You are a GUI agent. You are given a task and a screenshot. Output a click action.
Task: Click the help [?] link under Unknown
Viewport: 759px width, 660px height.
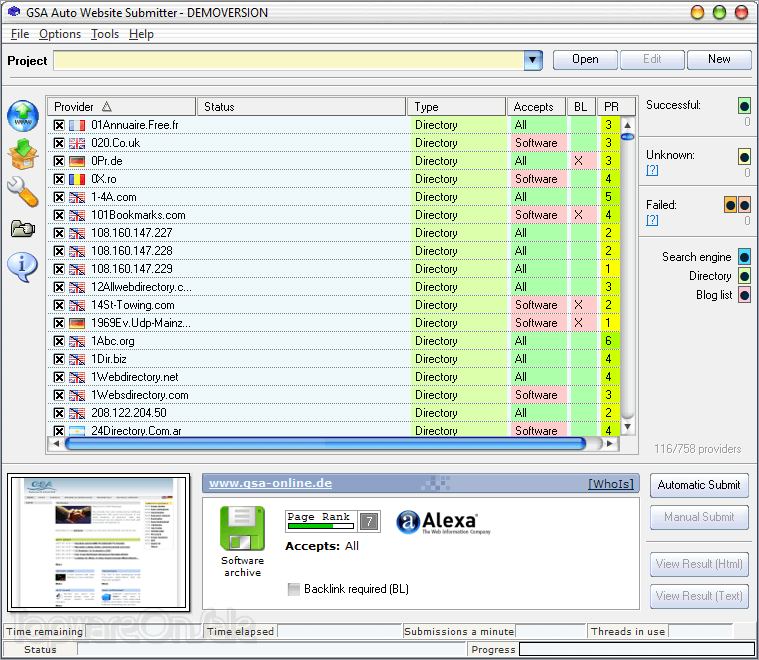(652, 170)
